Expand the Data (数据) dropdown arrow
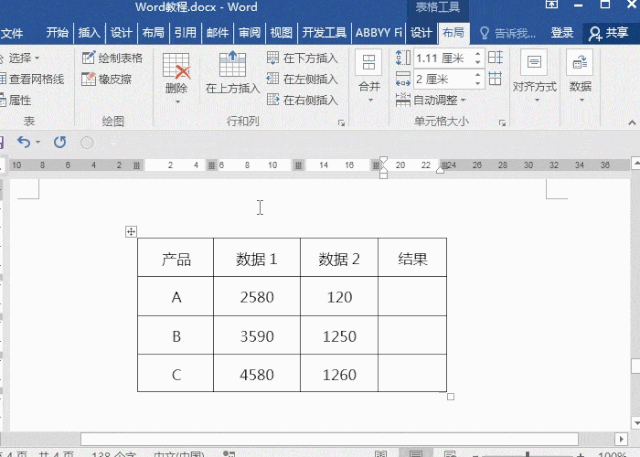 (582, 100)
